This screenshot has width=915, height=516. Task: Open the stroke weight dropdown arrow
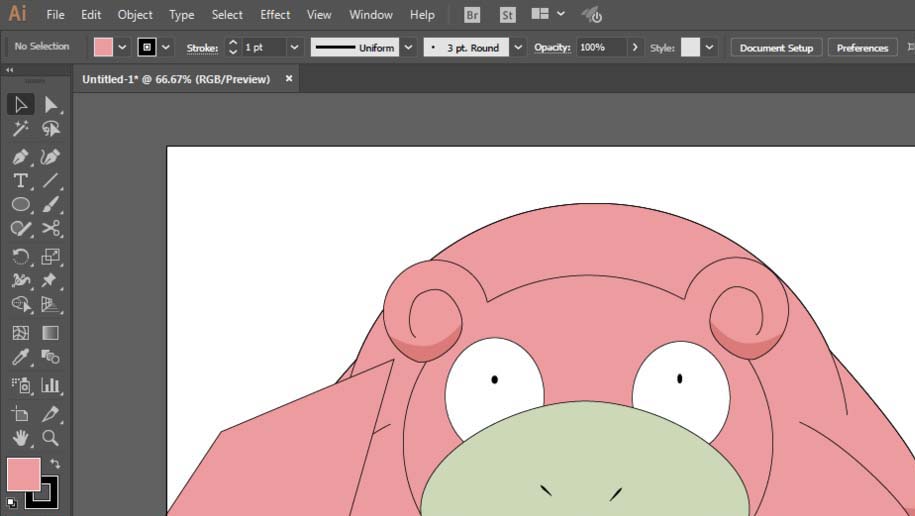(294, 47)
